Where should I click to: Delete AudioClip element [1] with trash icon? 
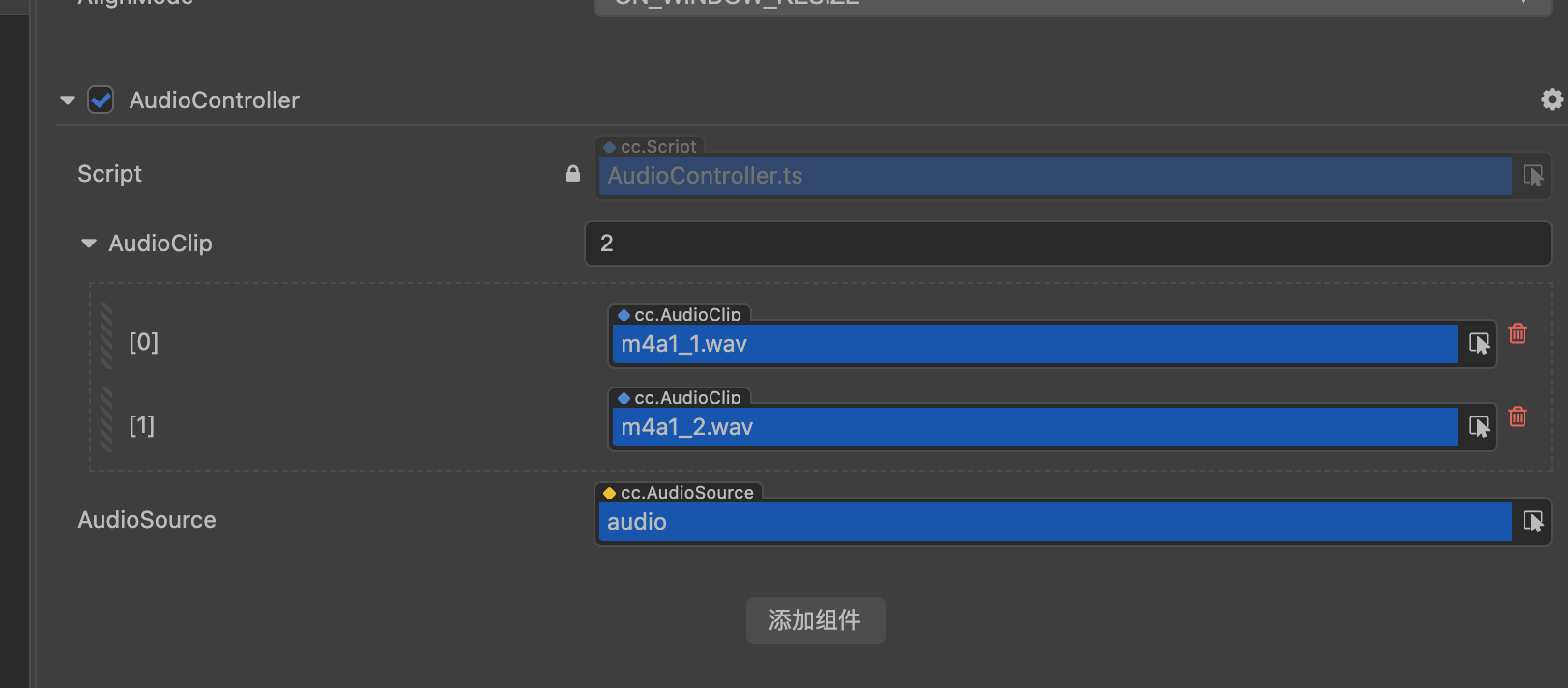(x=1518, y=416)
